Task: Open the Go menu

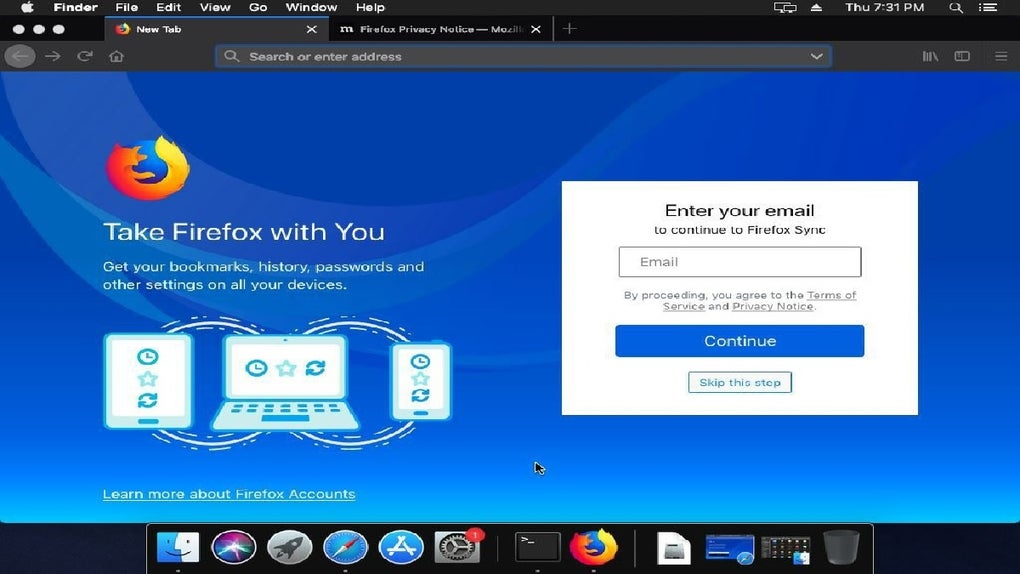Action: coord(258,7)
